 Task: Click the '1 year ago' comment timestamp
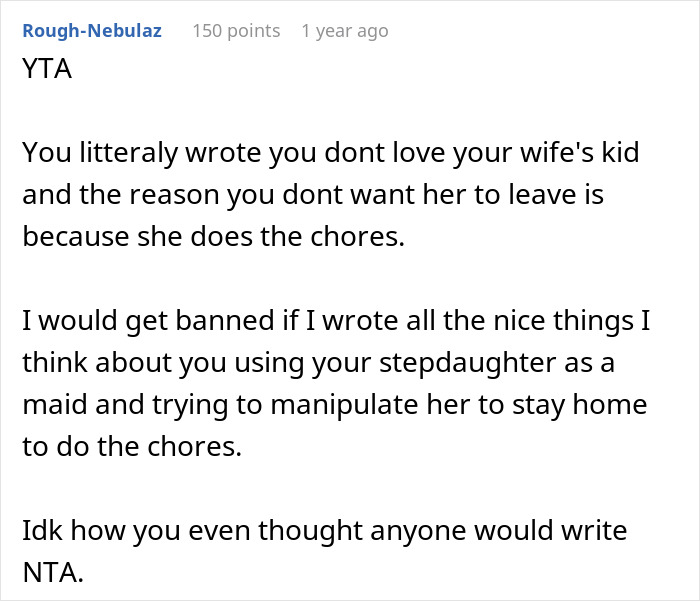pos(344,31)
